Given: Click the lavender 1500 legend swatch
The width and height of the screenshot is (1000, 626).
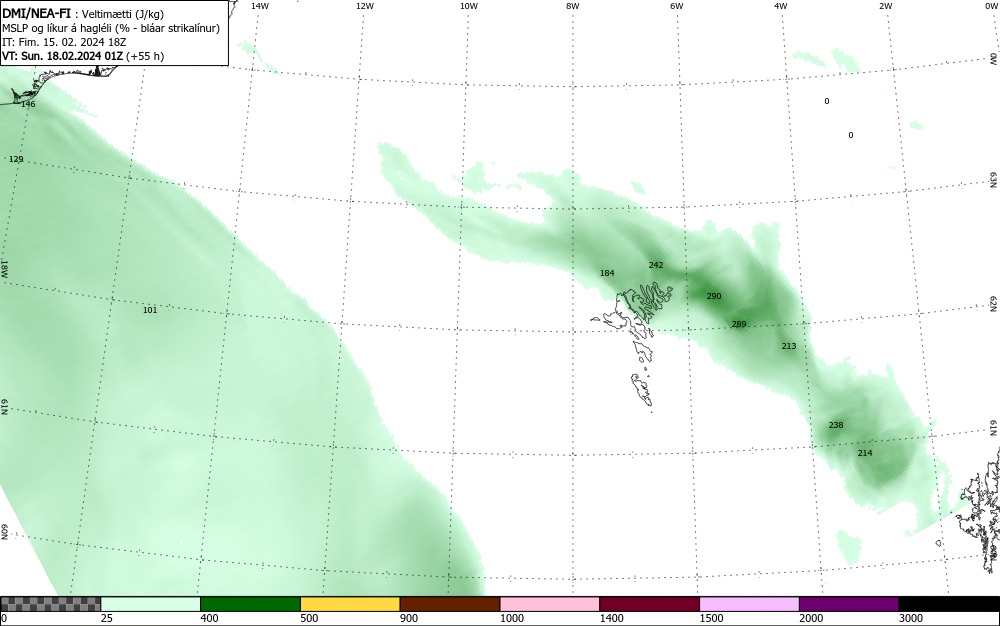Looking at the screenshot, I should (749, 604).
